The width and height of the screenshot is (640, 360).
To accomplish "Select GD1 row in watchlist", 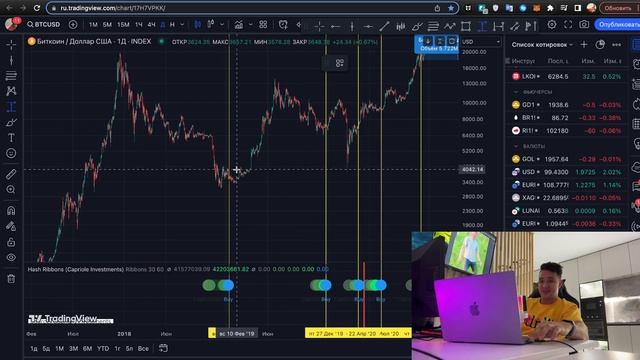I will pyautogui.click(x=567, y=105).
